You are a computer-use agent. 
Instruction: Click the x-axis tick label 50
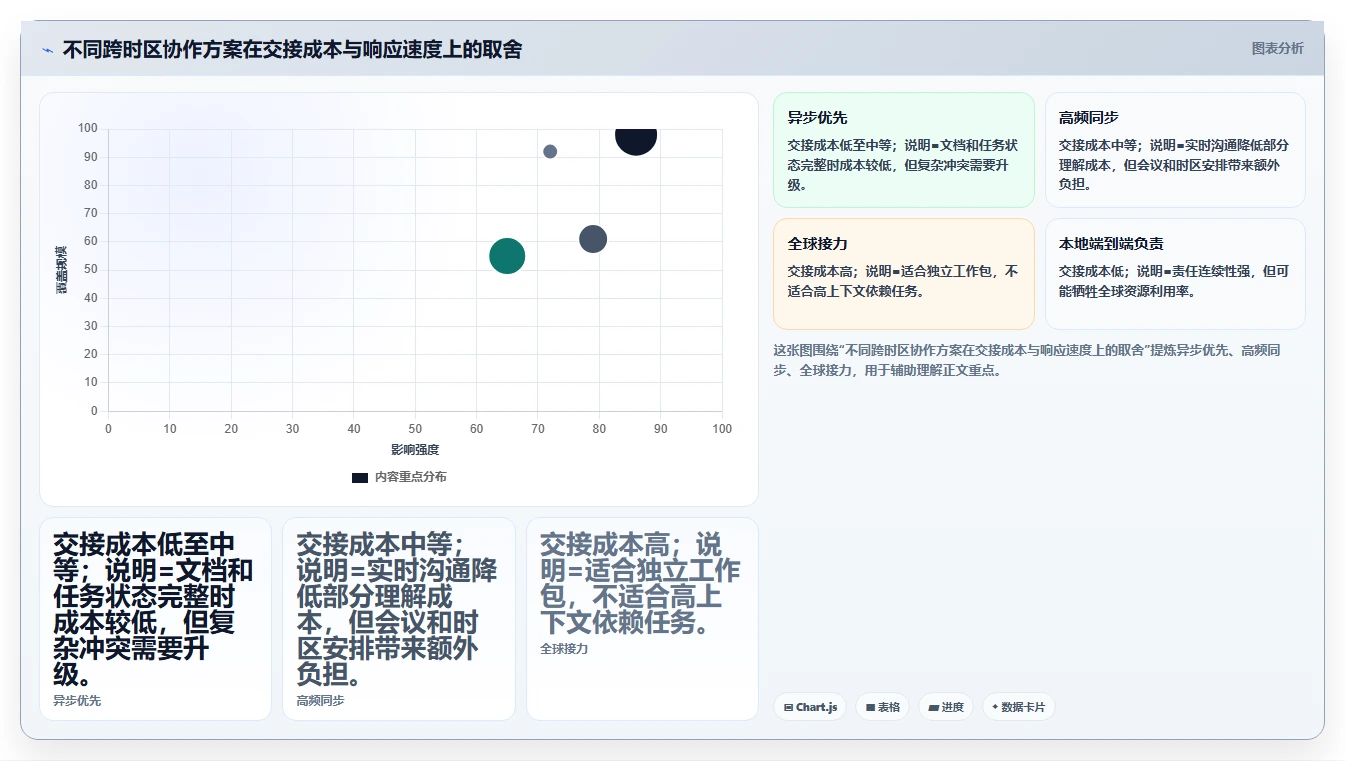tap(415, 429)
